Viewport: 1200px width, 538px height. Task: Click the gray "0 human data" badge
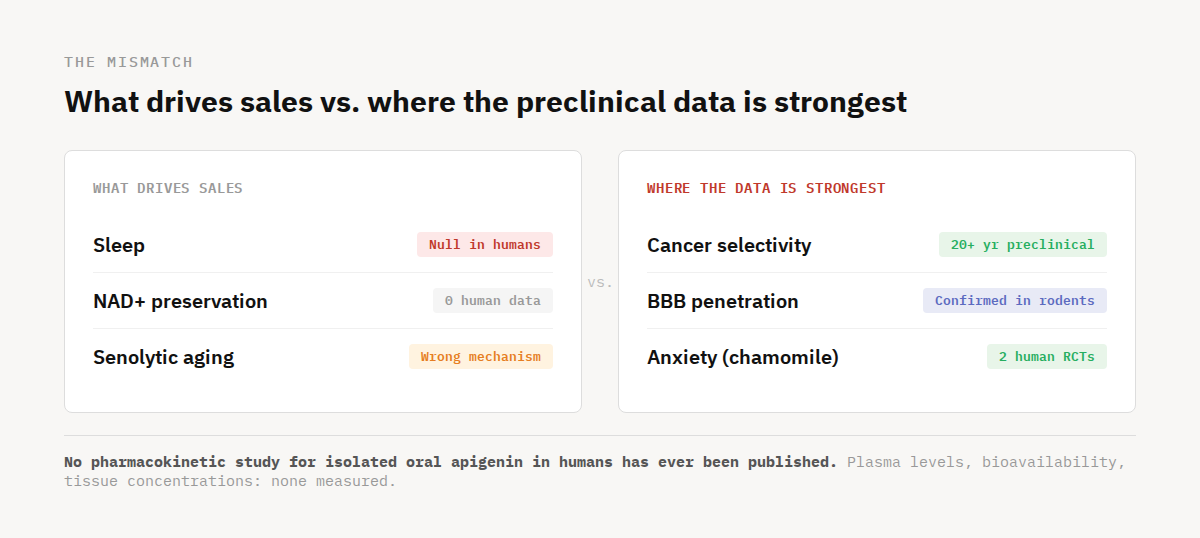coord(492,301)
